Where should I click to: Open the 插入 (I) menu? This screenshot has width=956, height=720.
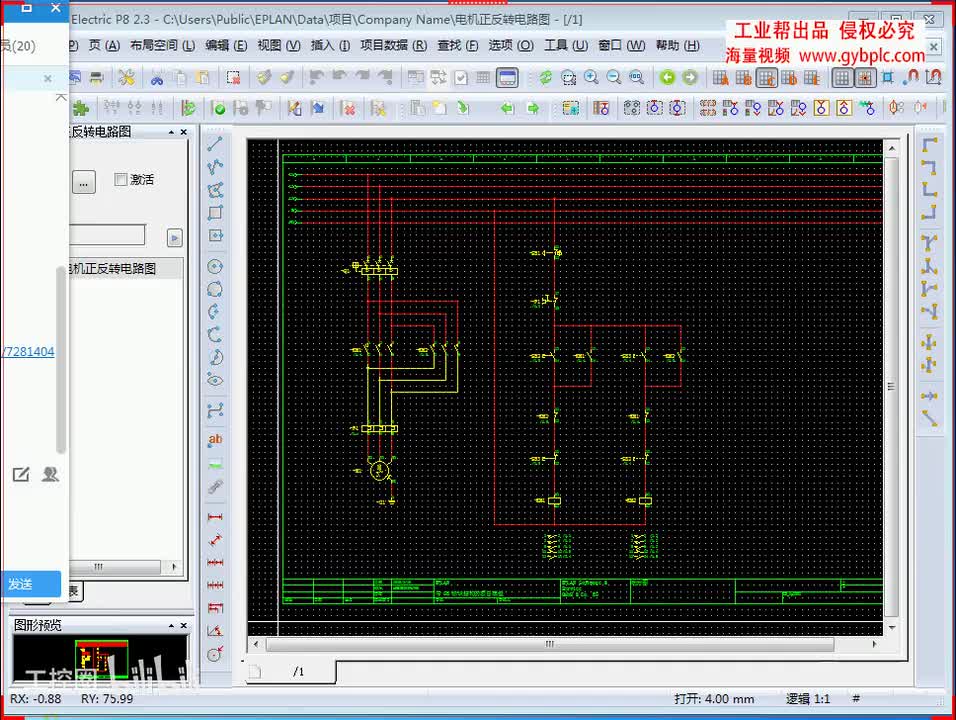pyautogui.click(x=330, y=45)
